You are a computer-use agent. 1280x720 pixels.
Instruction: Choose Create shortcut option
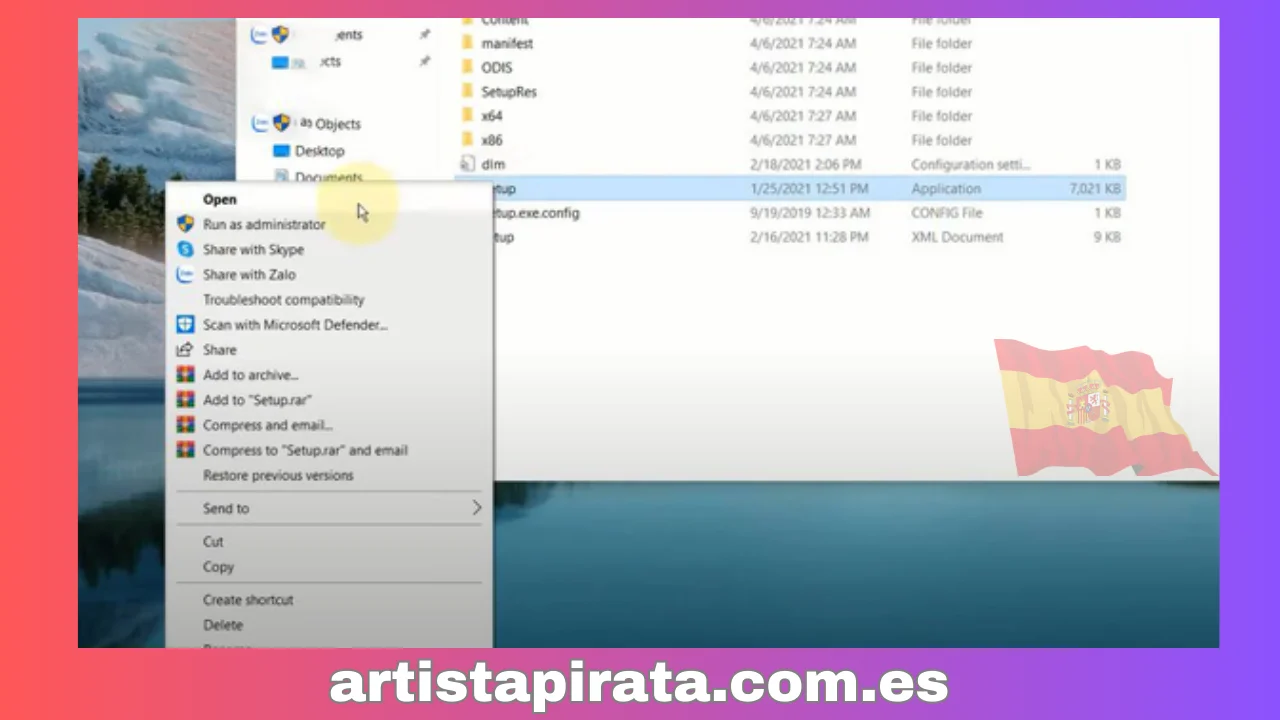pyautogui.click(x=248, y=600)
